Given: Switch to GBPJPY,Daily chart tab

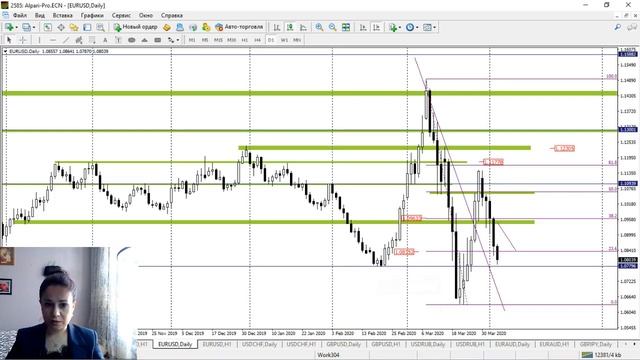Looking at the screenshot, I should click(x=596, y=344).
